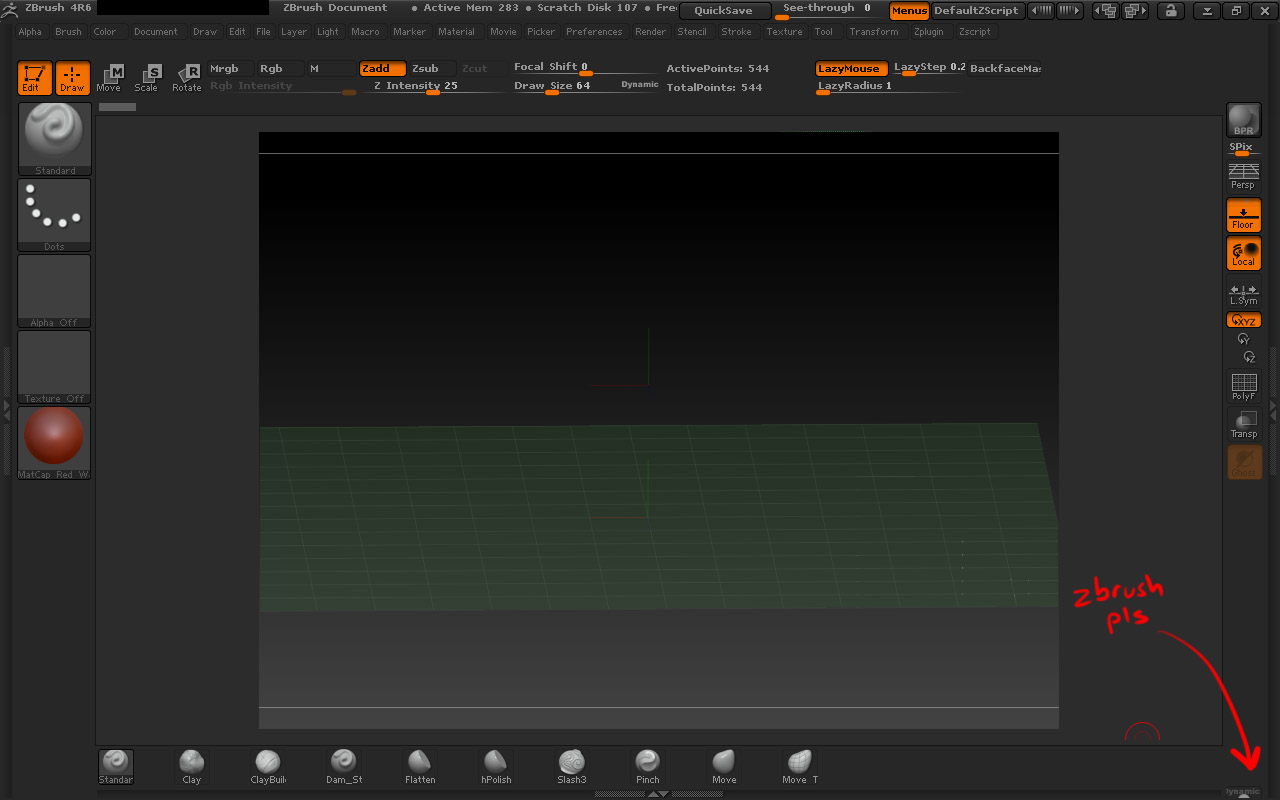Pick the ClayBuildup brush
Screen dimensions: 1280x800
point(268,766)
